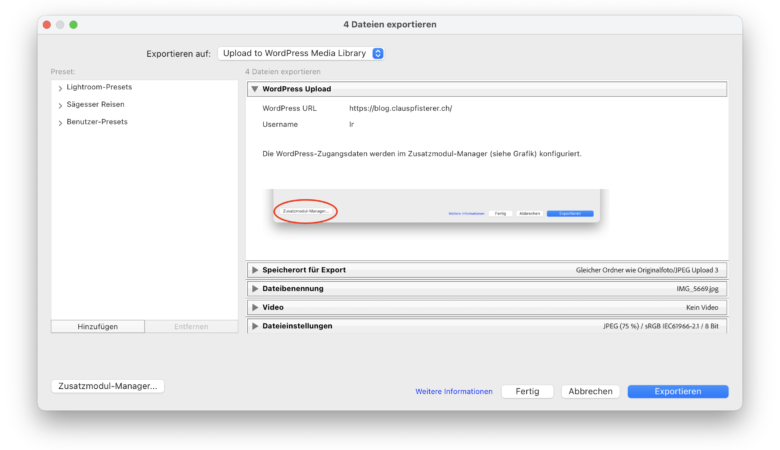Cancel export with Abbrechen
This screenshot has width=780, height=450.
pos(590,392)
